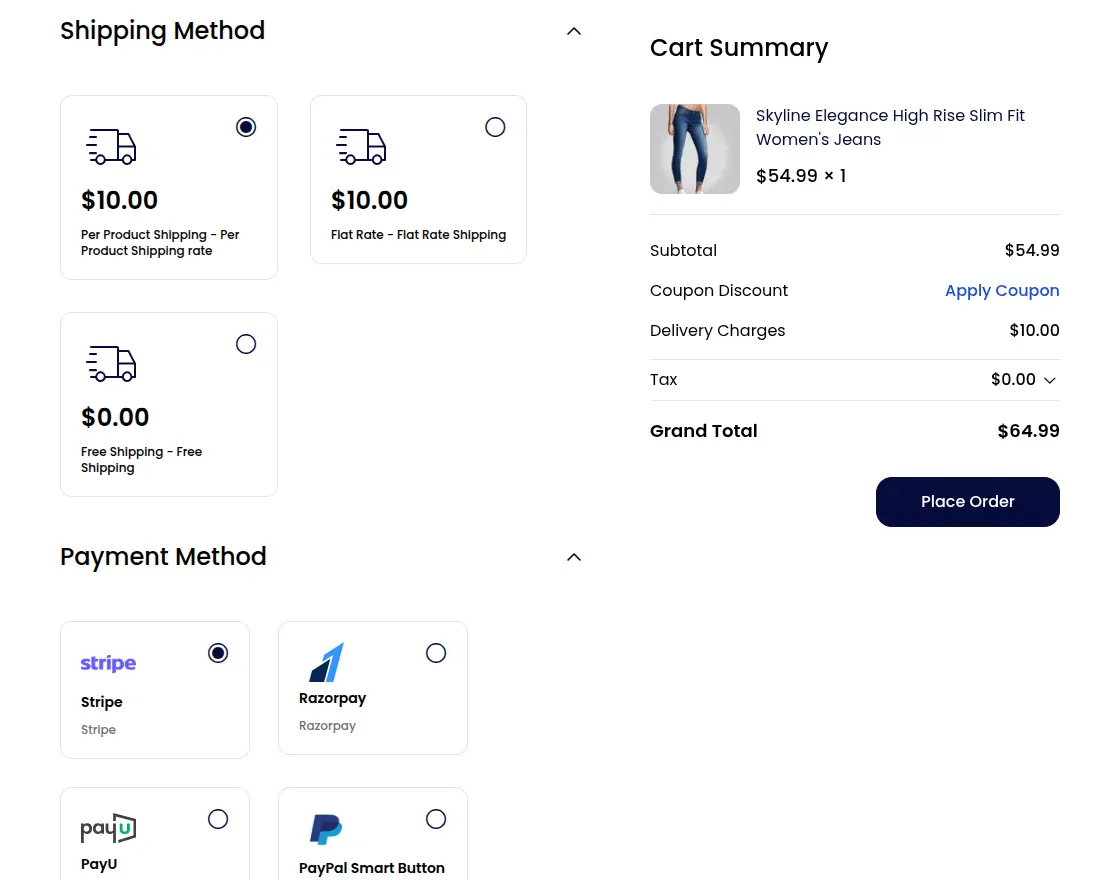Collapse the Payment Method section
The width and height of the screenshot is (1120, 880).
[x=574, y=557]
